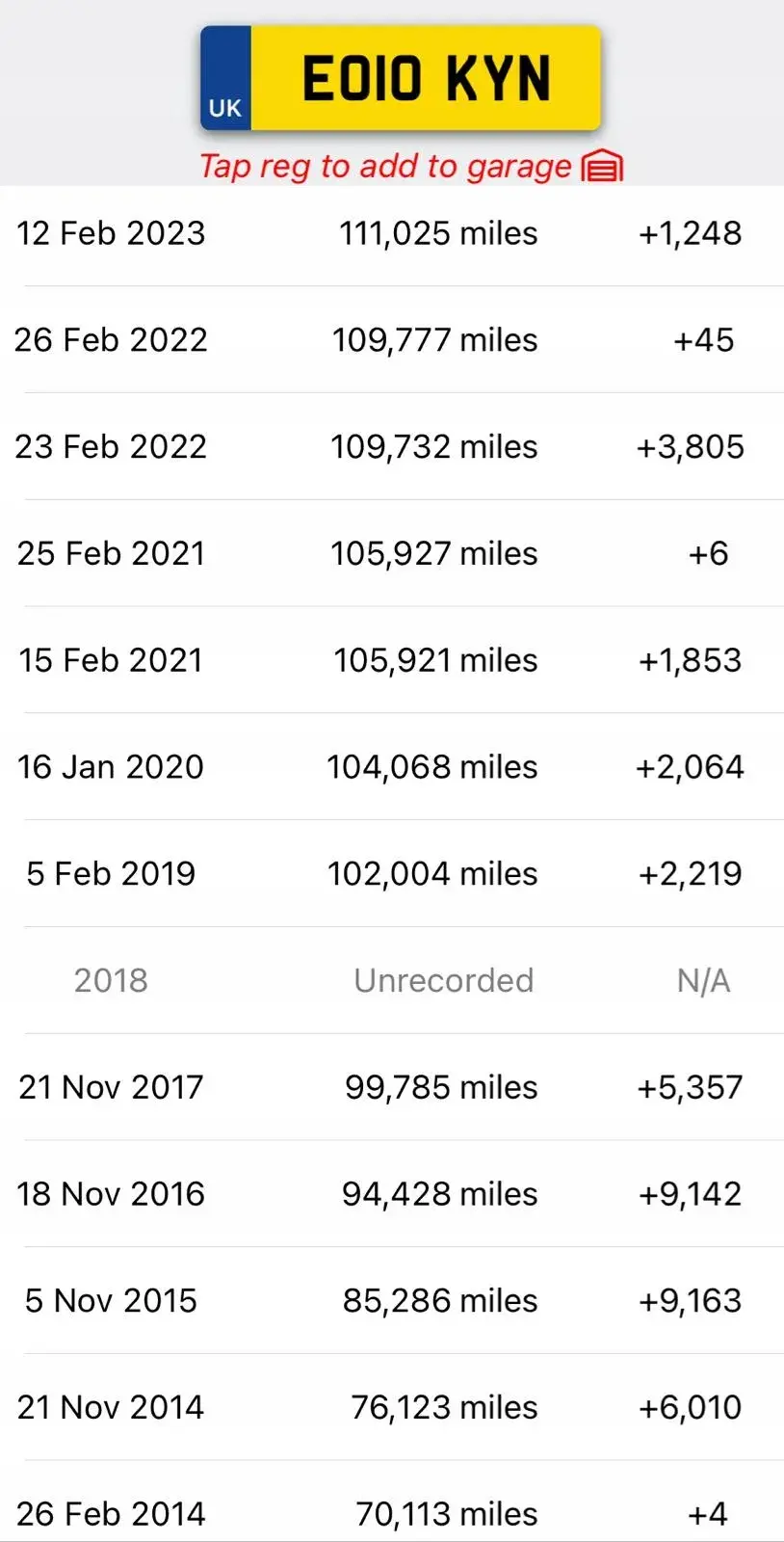This screenshot has height=1542, width=784.
Task: Select the 2018 Unrecorded row
Action: pos(392,980)
